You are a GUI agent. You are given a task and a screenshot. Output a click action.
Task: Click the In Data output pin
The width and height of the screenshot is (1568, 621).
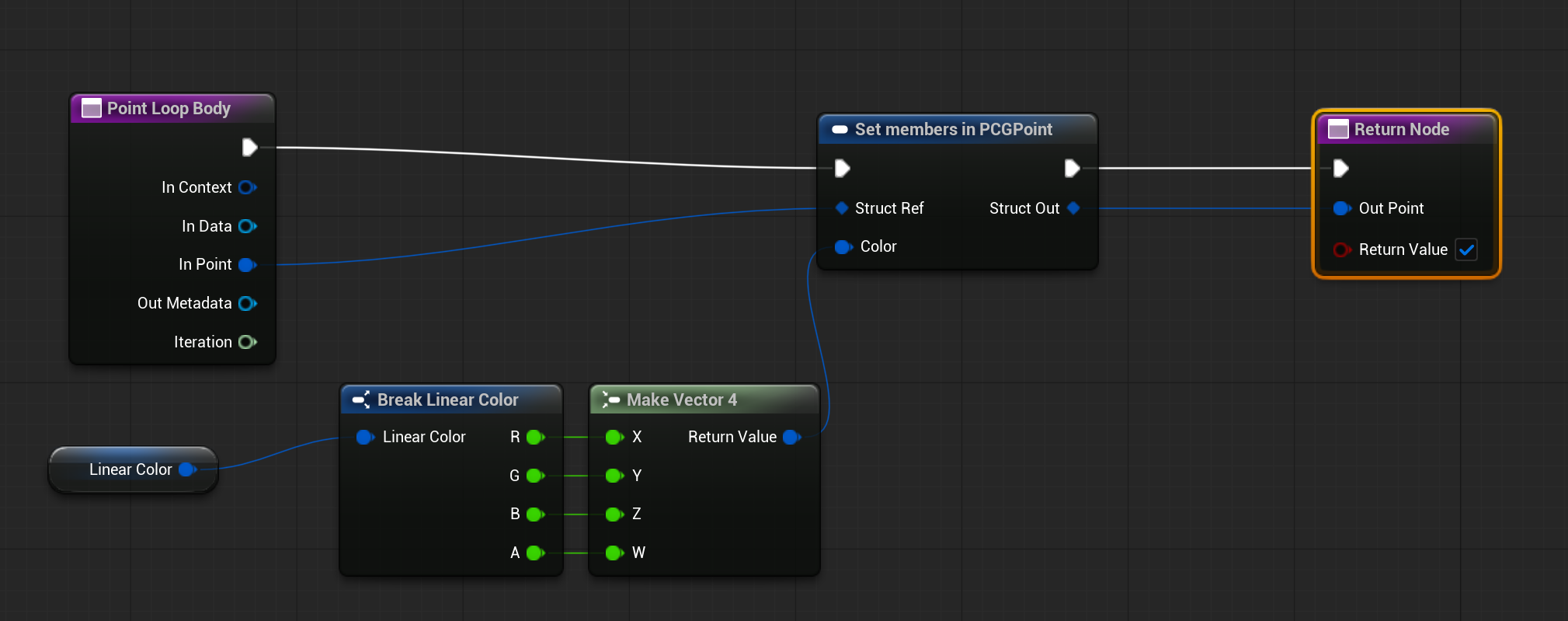[x=247, y=226]
